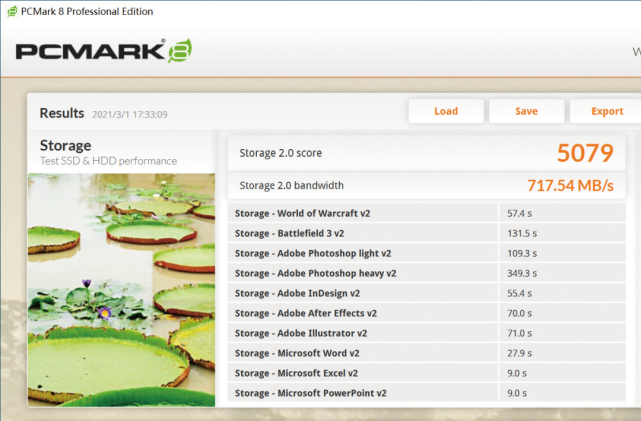Select the Microsoft Excel v2 row
This screenshot has height=421, width=641.
(x=426, y=373)
